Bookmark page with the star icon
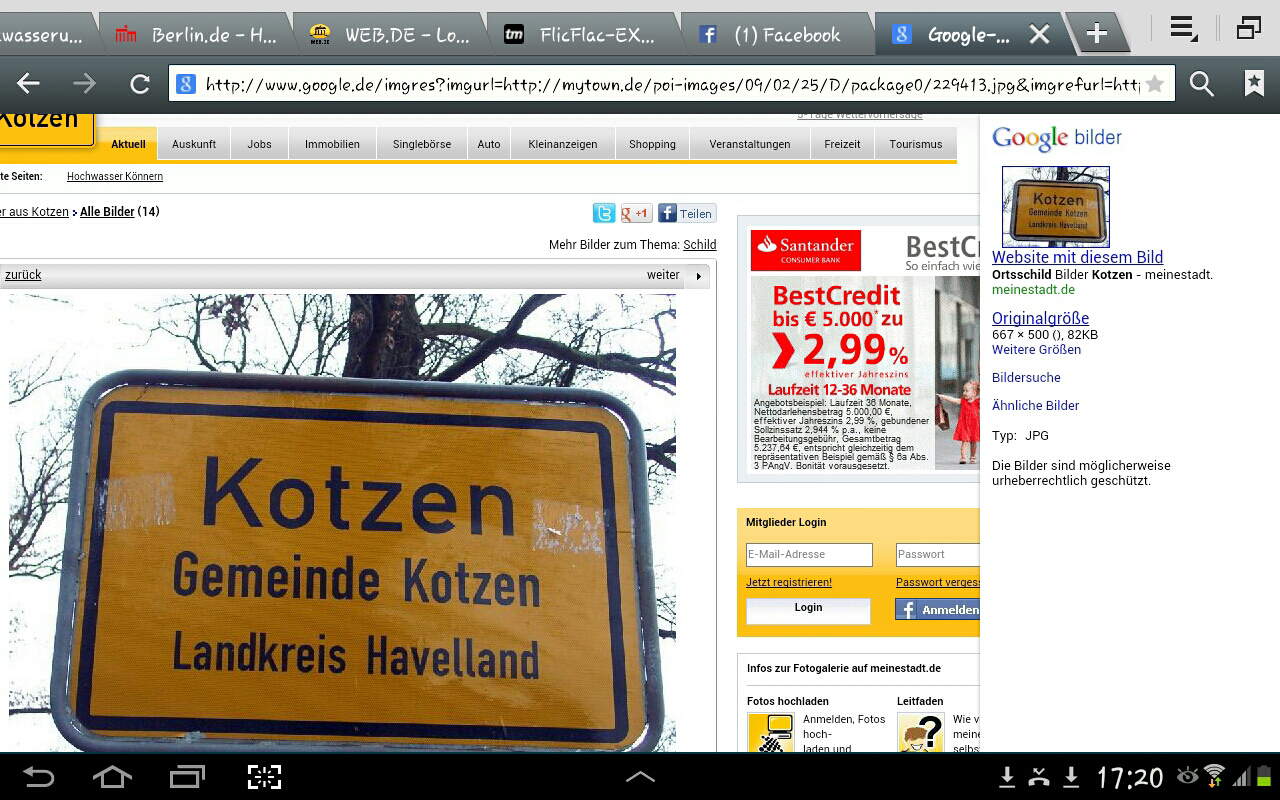The width and height of the screenshot is (1280, 800). click(1154, 84)
